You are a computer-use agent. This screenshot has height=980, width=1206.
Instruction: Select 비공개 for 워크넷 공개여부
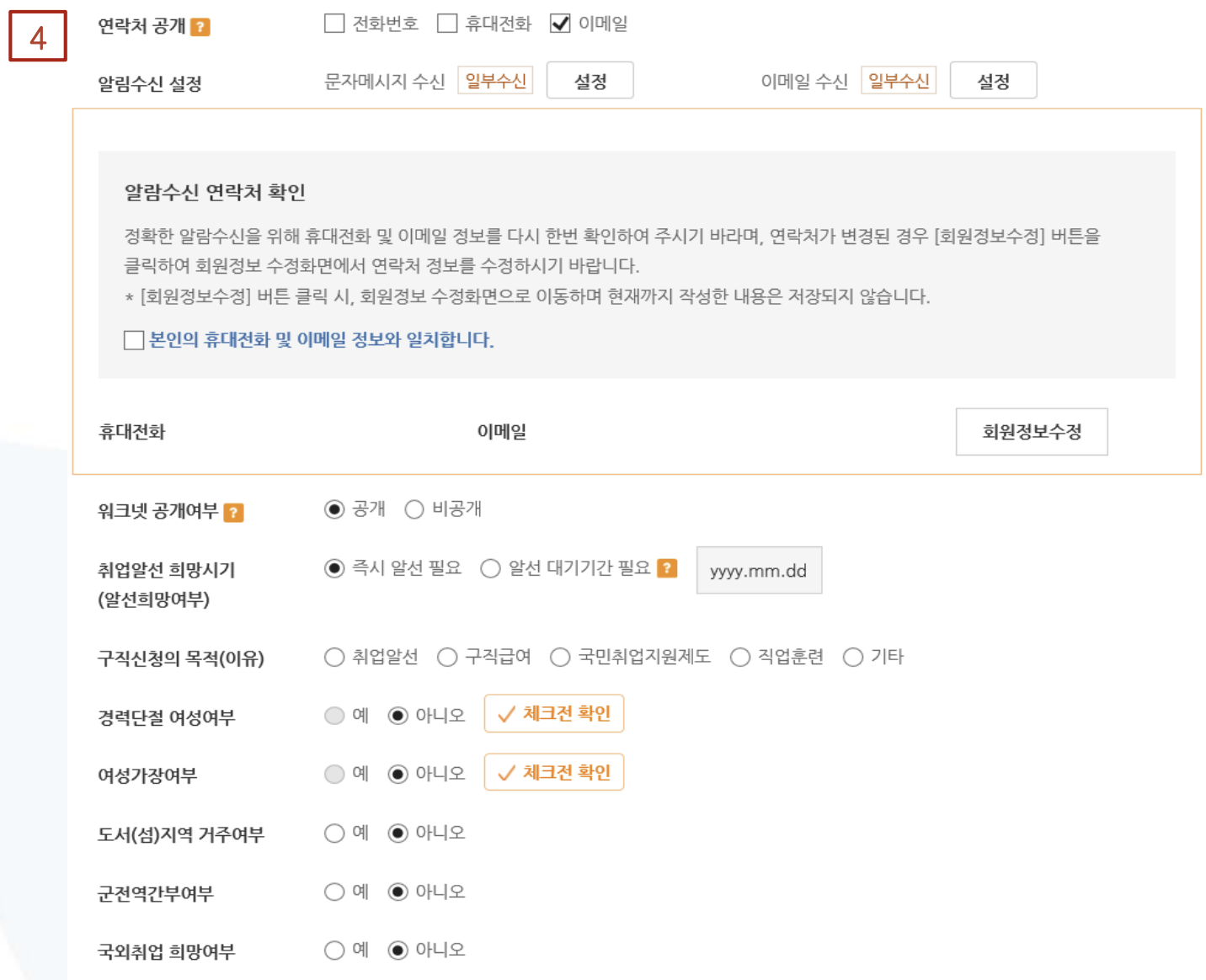coord(414,509)
